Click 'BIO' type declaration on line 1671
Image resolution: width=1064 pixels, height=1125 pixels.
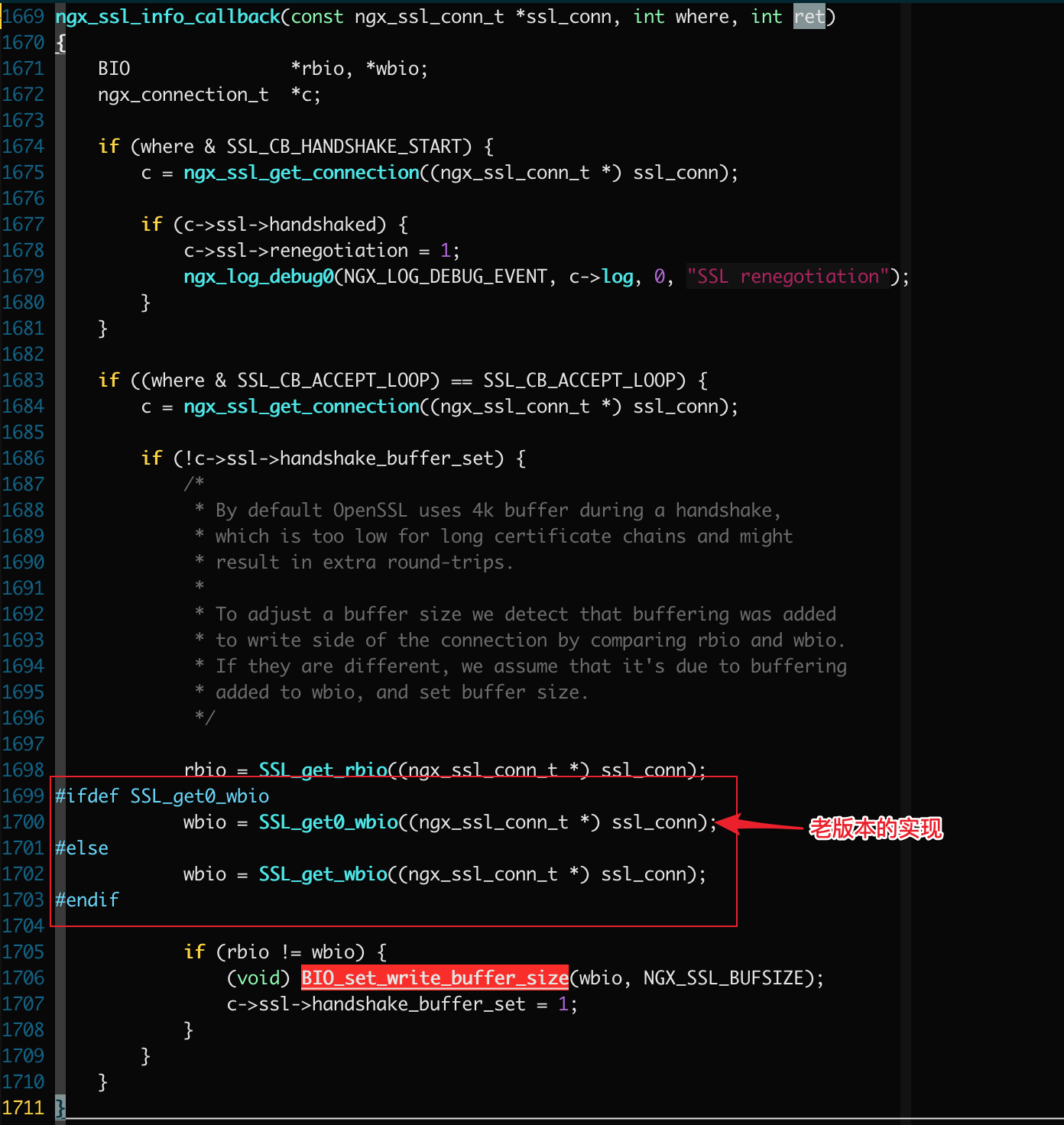click(x=114, y=69)
